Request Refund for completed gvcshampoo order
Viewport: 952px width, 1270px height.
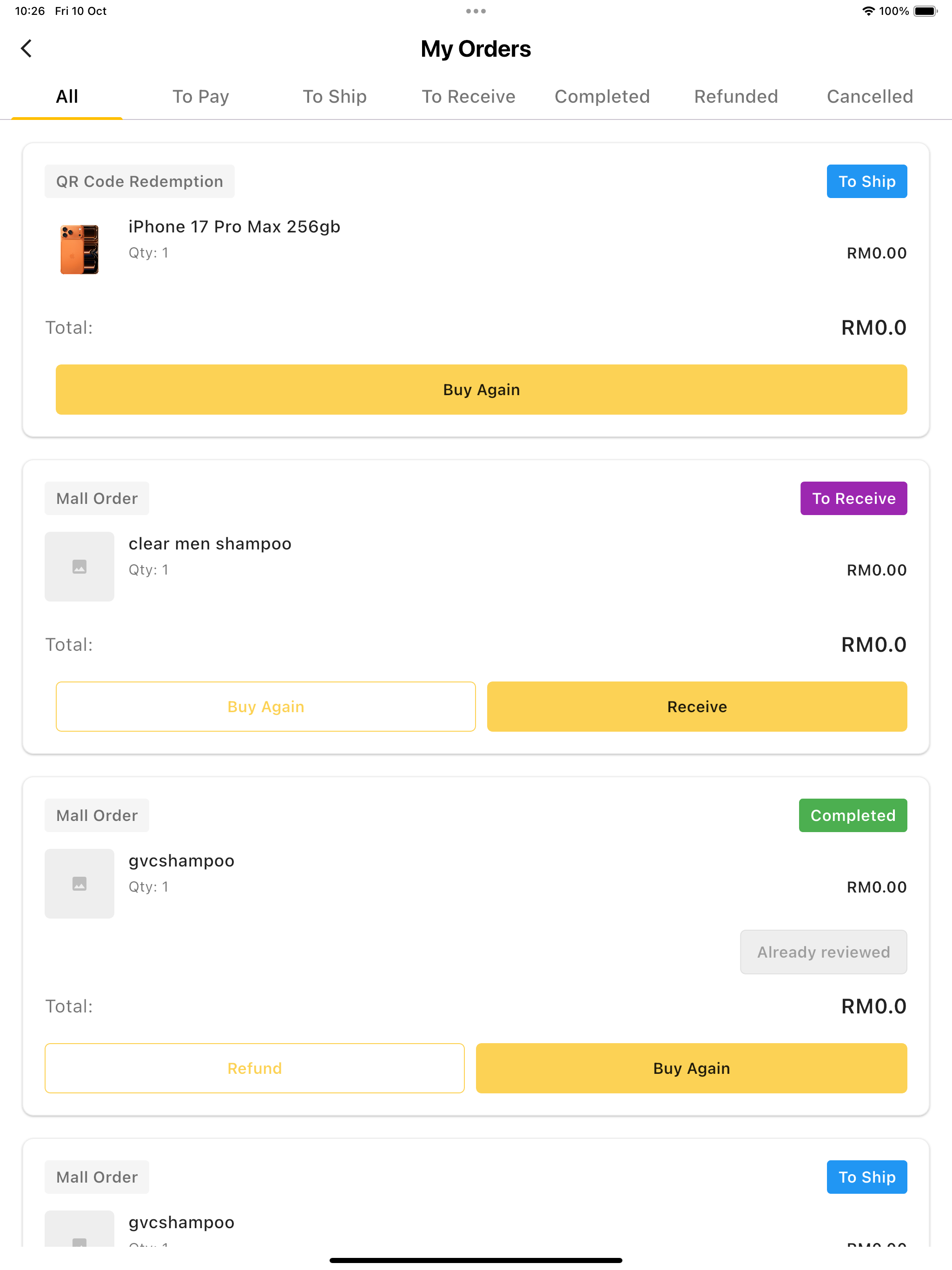coord(254,1068)
